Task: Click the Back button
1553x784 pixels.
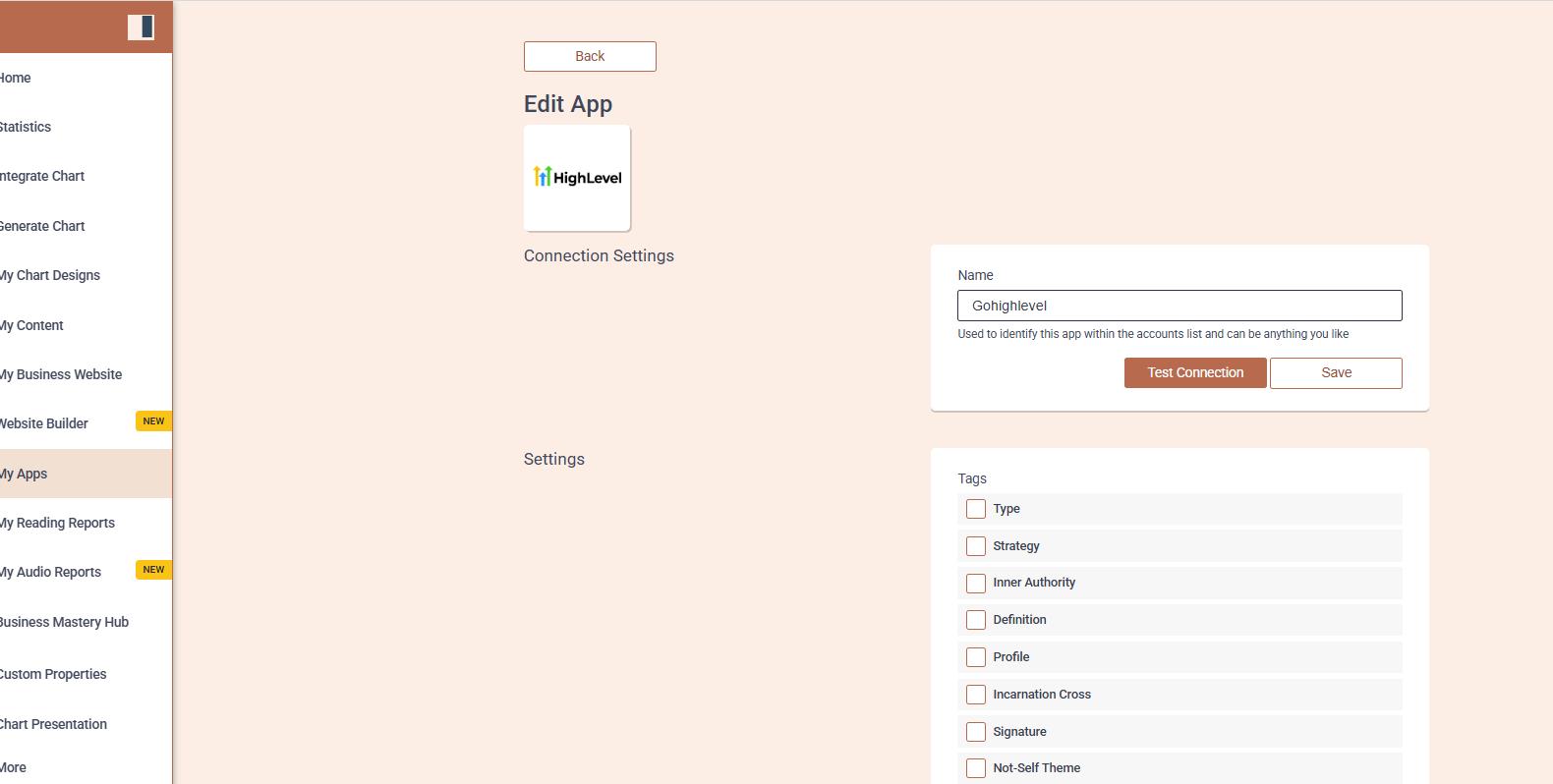Action: 590,56
